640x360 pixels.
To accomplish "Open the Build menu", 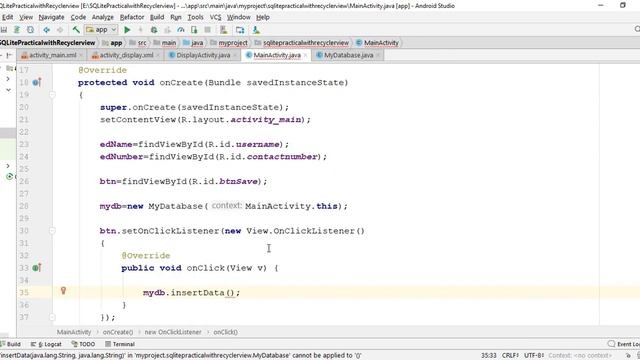I will click(157, 17).
